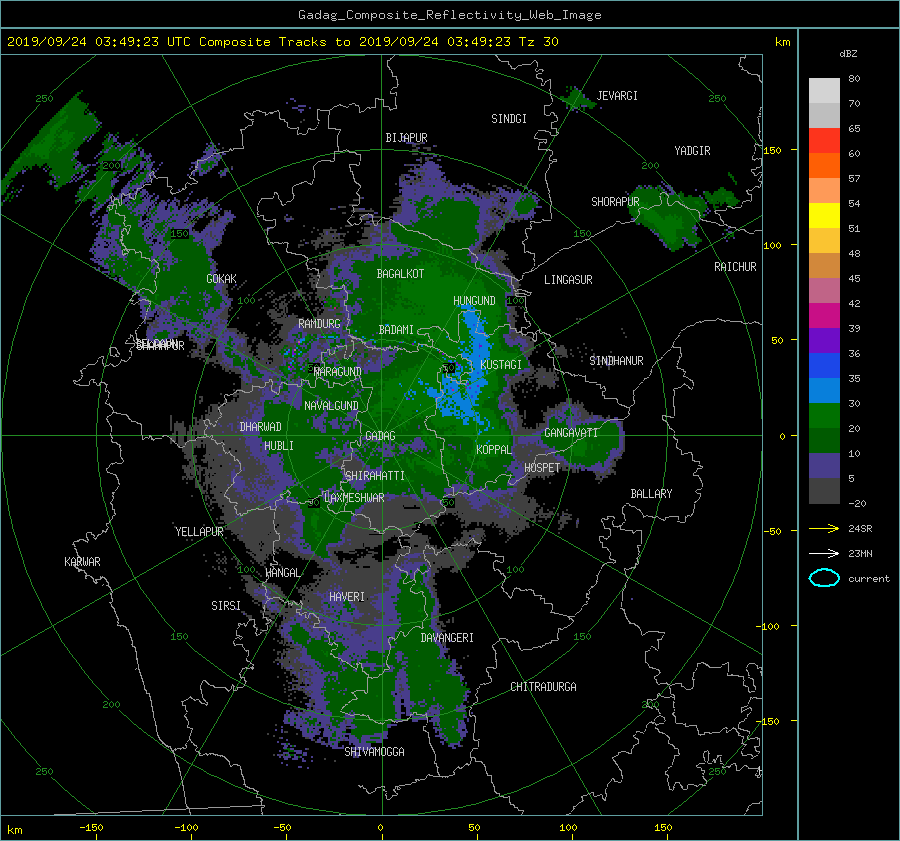Click the SINDHANUR town label
900x841 pixels.
616,361
